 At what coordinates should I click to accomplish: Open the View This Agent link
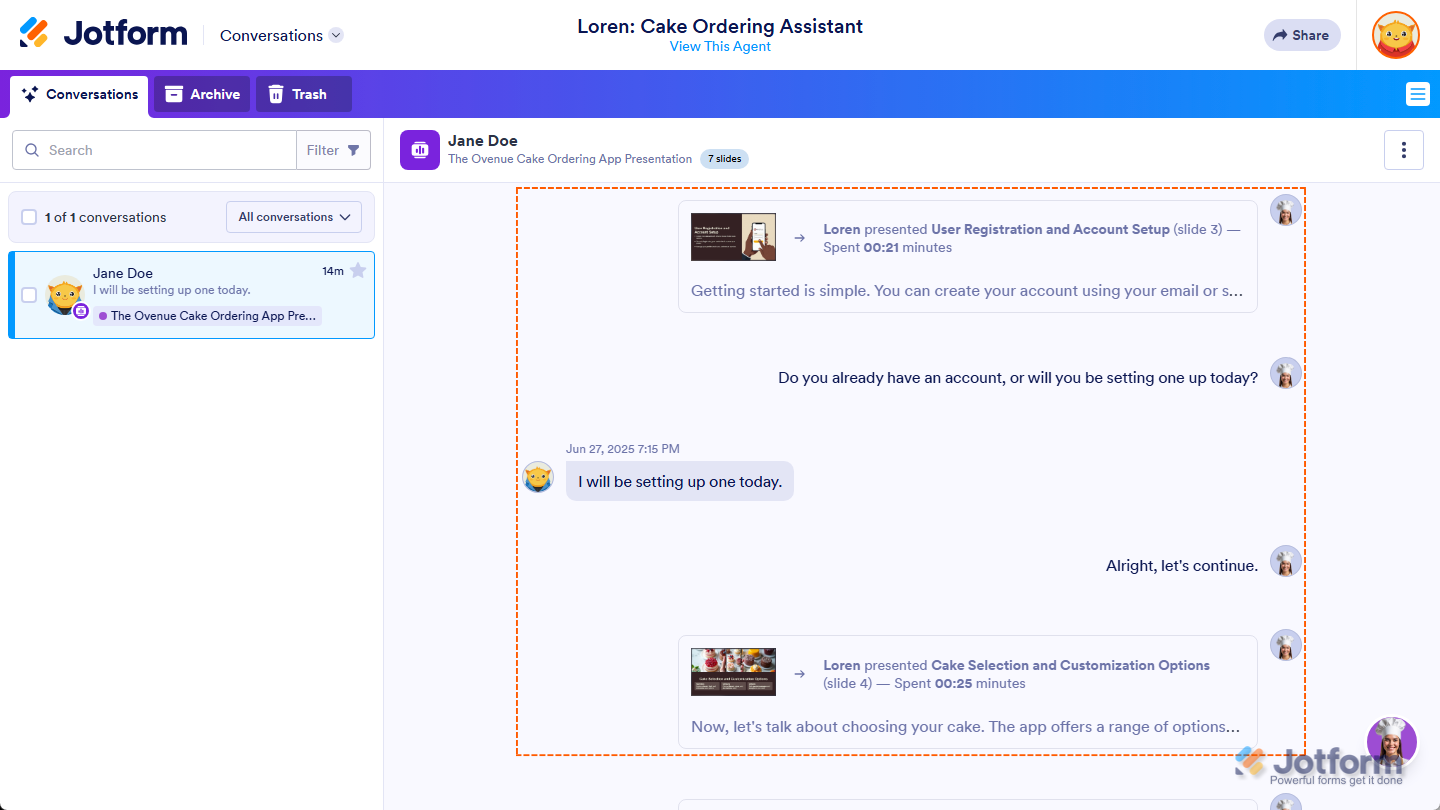pos(720,46)
